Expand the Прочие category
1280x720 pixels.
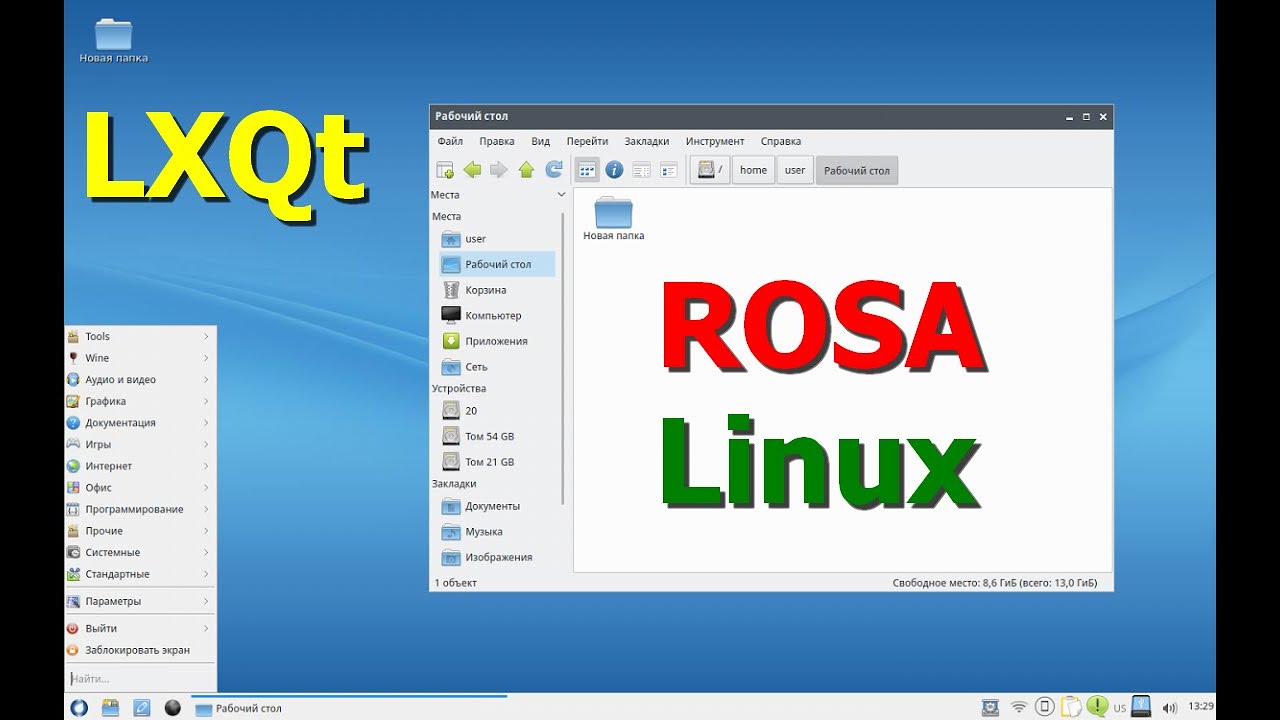[140, 531]
